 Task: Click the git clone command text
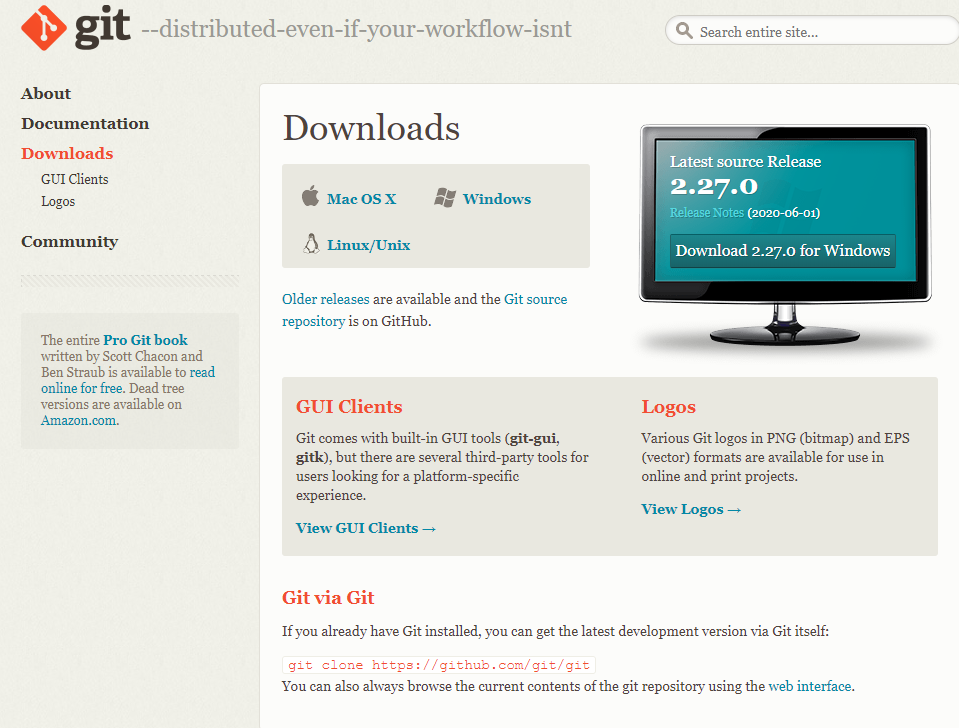click(439, 665)
